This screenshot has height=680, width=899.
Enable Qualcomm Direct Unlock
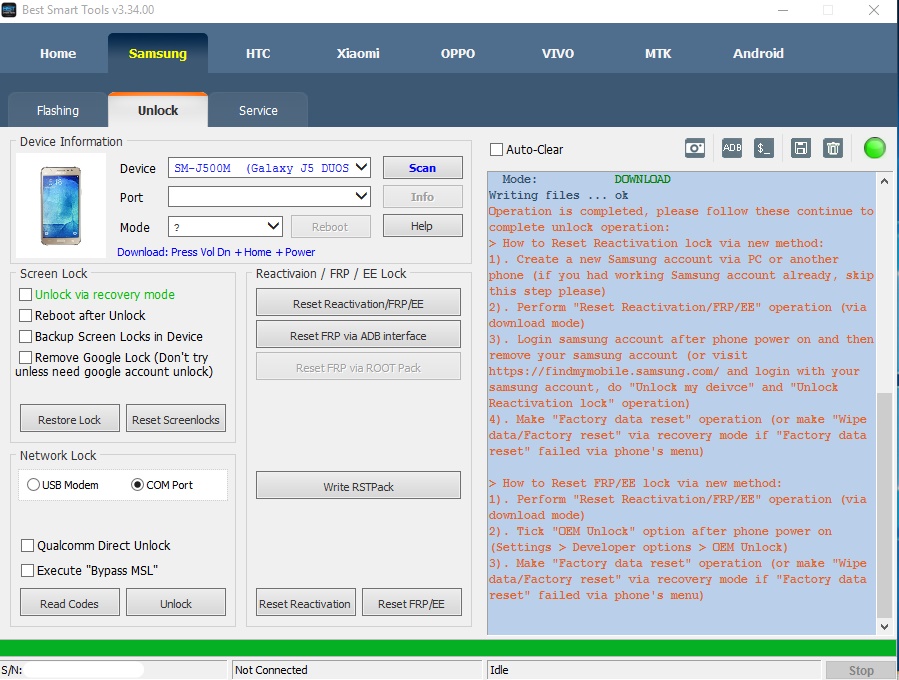point(27,545)
